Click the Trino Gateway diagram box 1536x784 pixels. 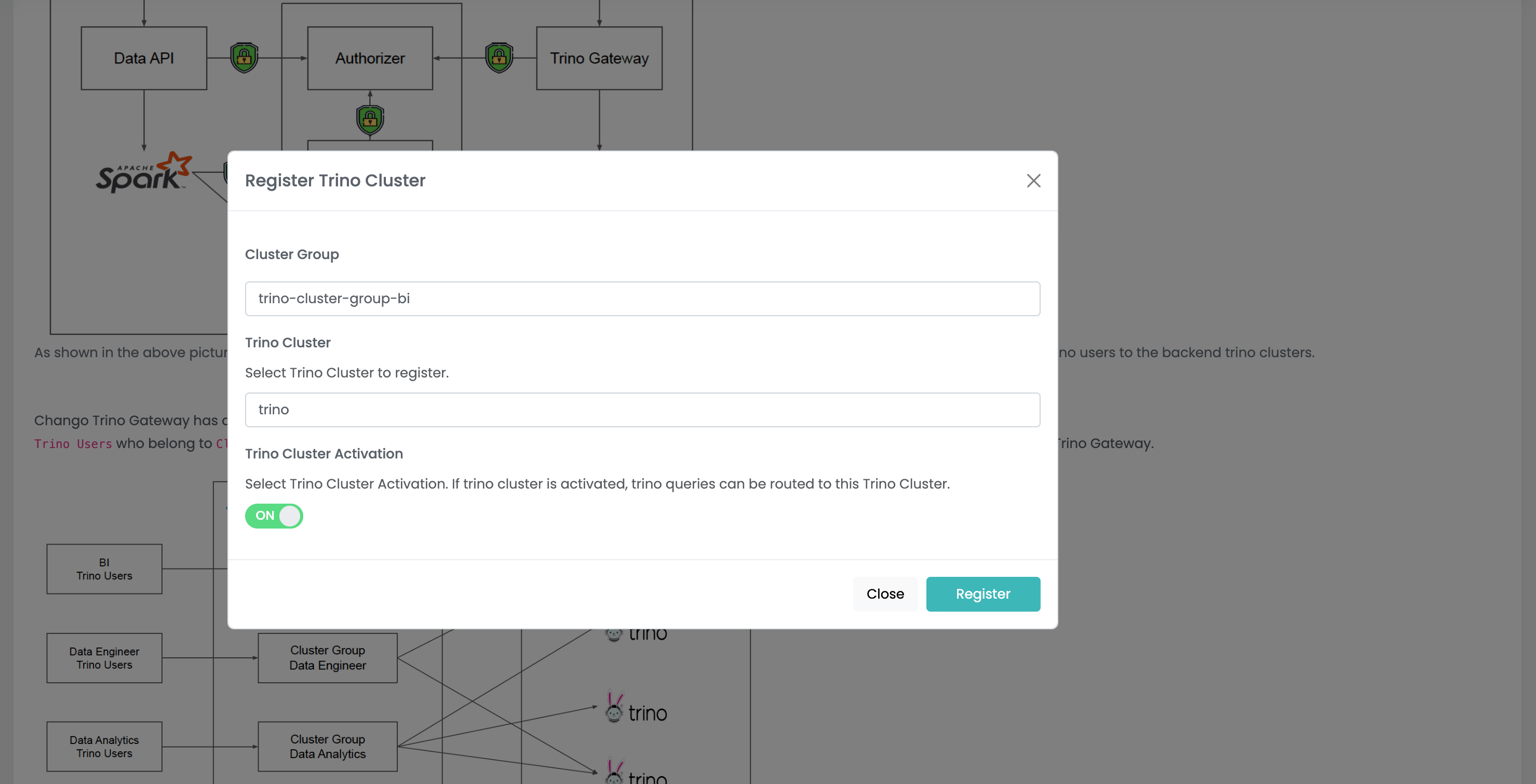point(599,59)
